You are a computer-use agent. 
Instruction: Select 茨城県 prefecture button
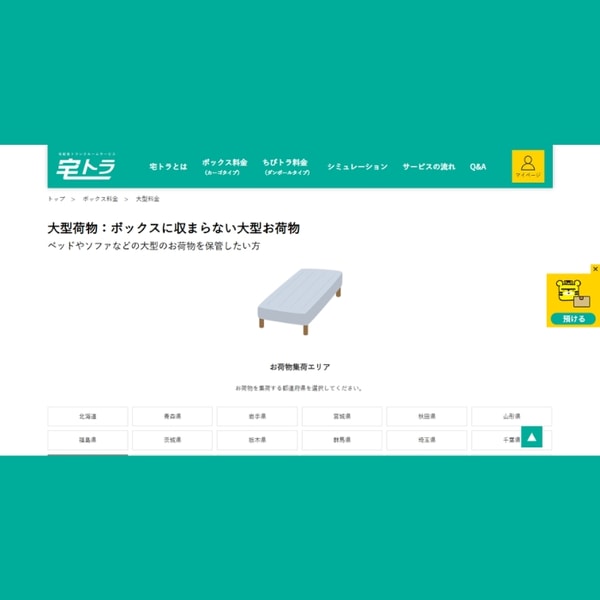click(172, 440)
